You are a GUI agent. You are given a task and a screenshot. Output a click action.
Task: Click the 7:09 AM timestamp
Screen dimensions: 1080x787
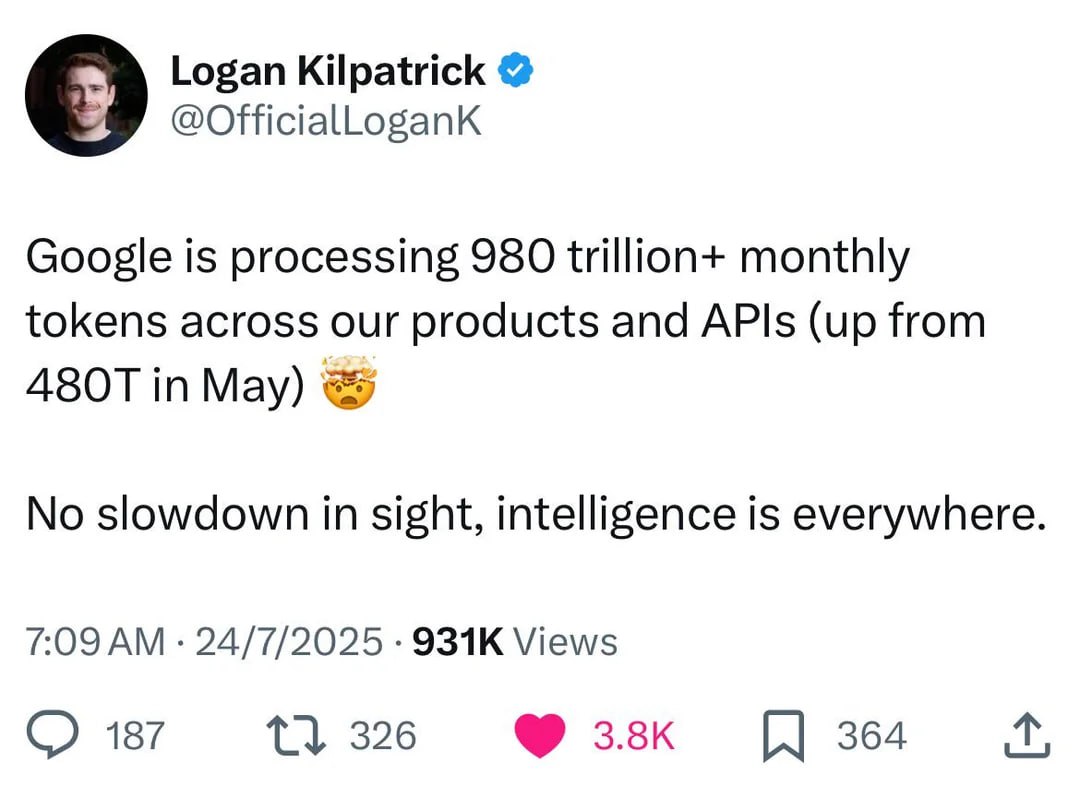[x=95, y=641]
